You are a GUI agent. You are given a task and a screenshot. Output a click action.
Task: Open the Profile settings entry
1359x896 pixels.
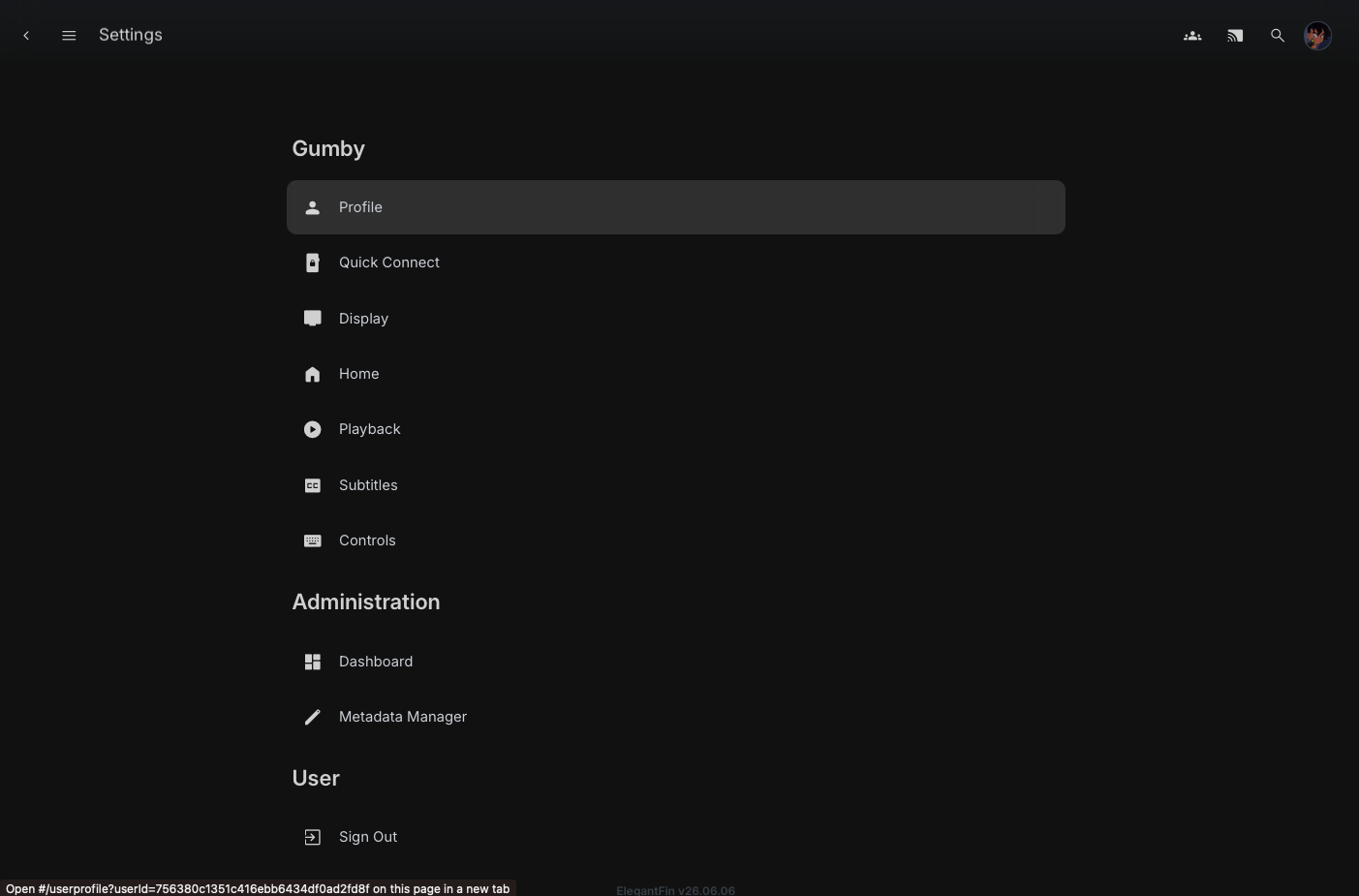pyautogui.click(x=676, y=207)
